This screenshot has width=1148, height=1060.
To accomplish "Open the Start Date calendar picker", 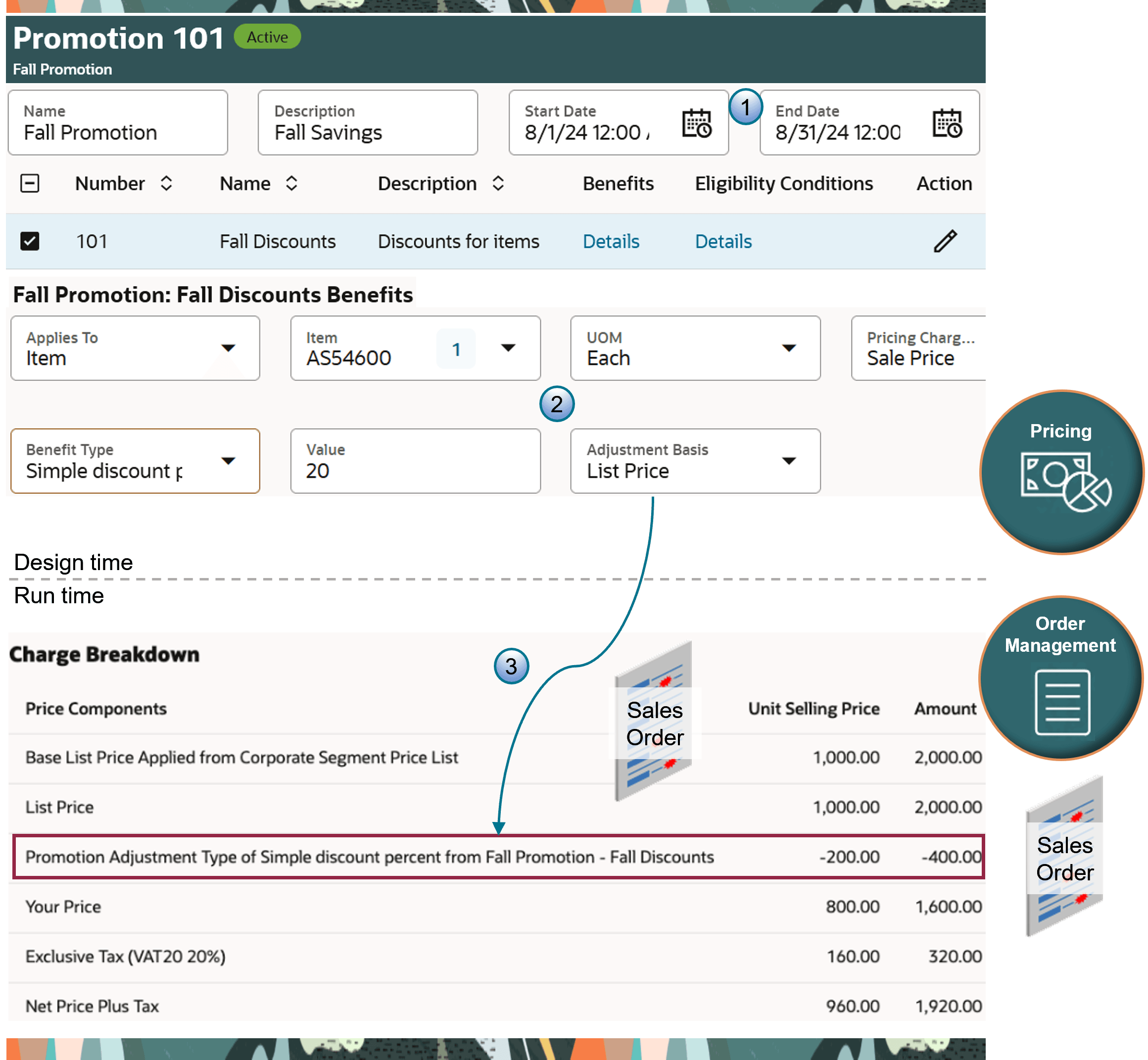I will 696,123.
